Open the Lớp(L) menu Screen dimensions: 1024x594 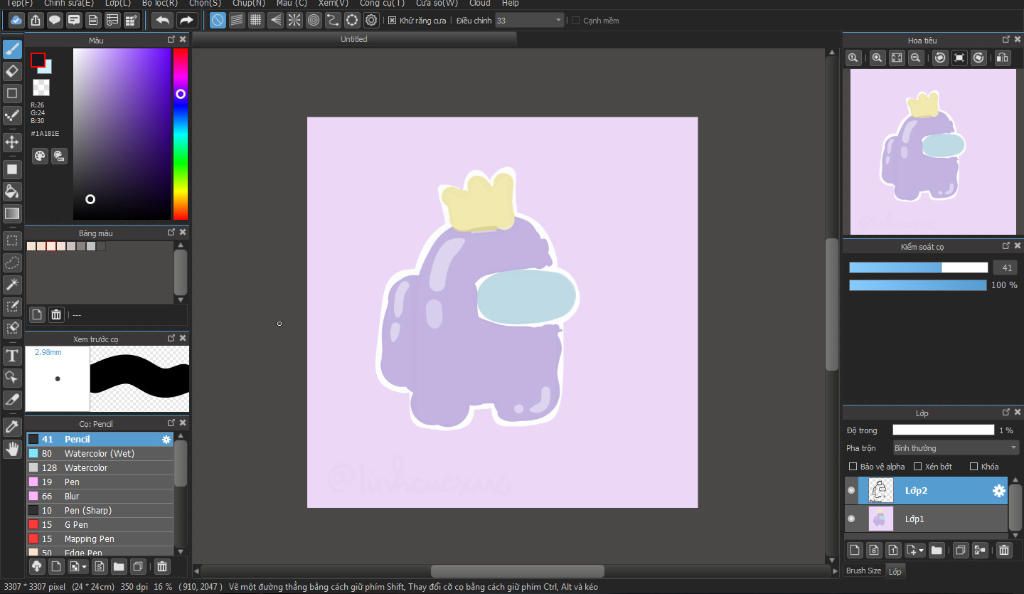click(x=118, y=3)
